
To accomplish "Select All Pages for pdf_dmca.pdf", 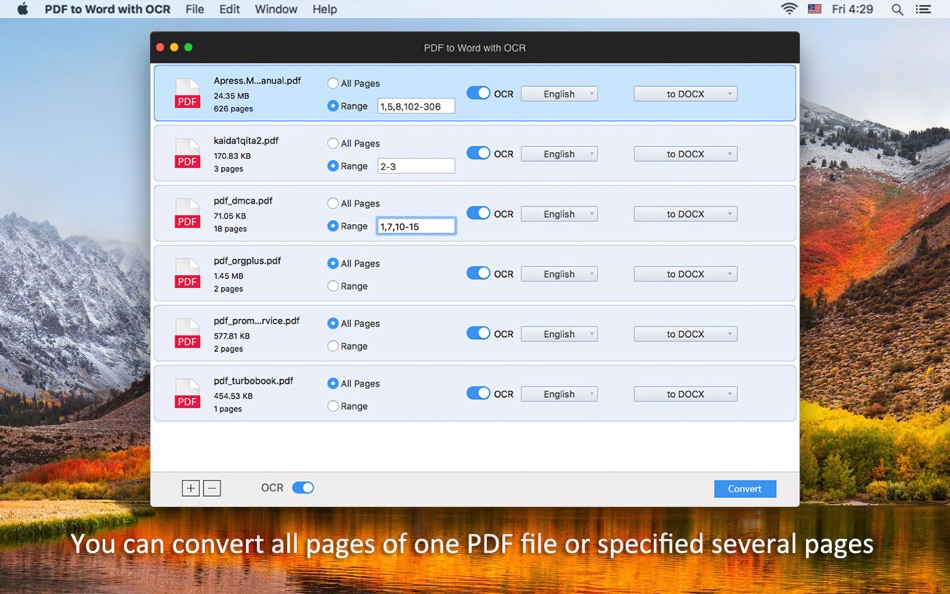I will point(333,203).
